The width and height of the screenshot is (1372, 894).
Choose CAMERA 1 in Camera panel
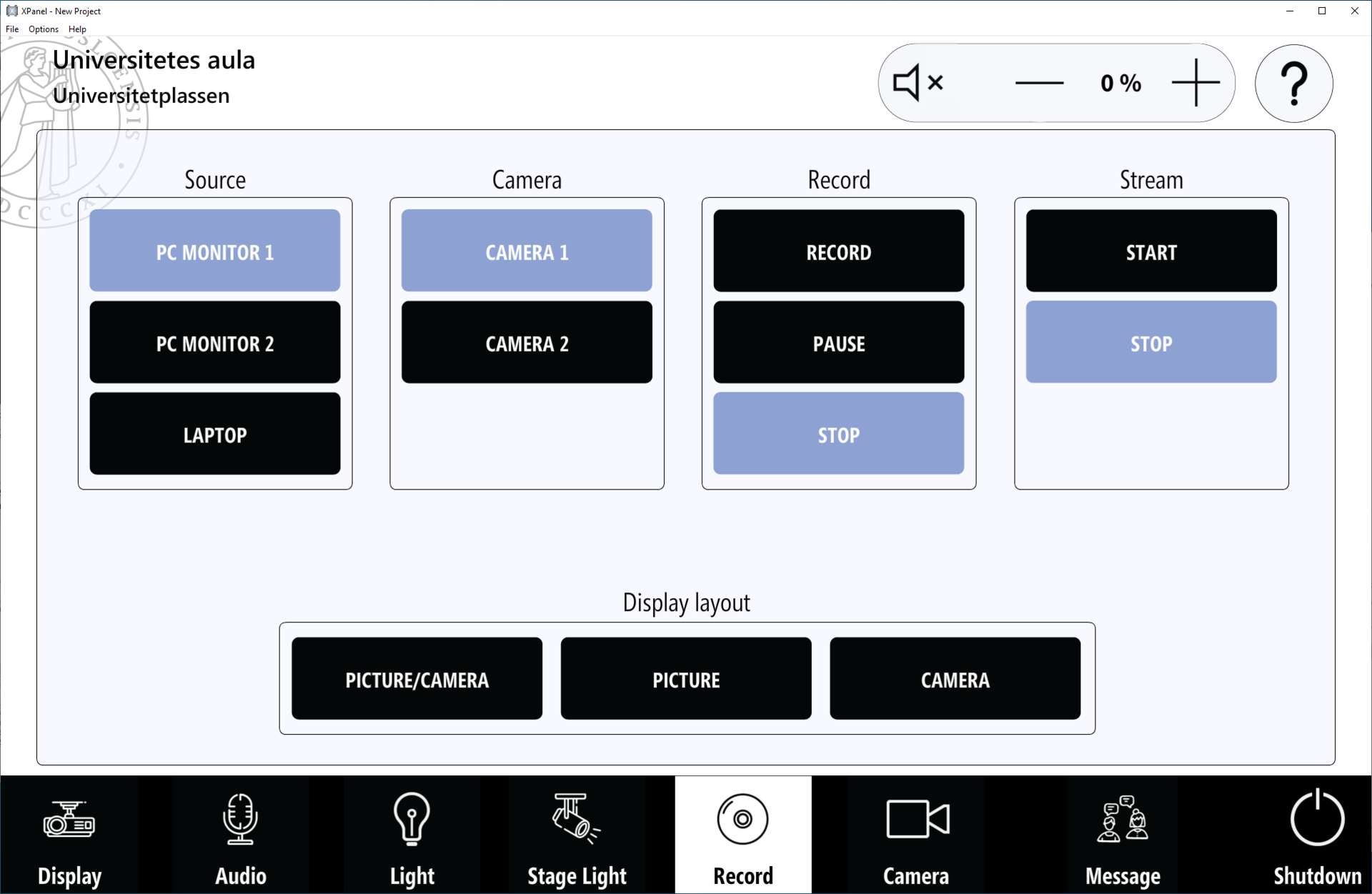[x=527, y=251]
